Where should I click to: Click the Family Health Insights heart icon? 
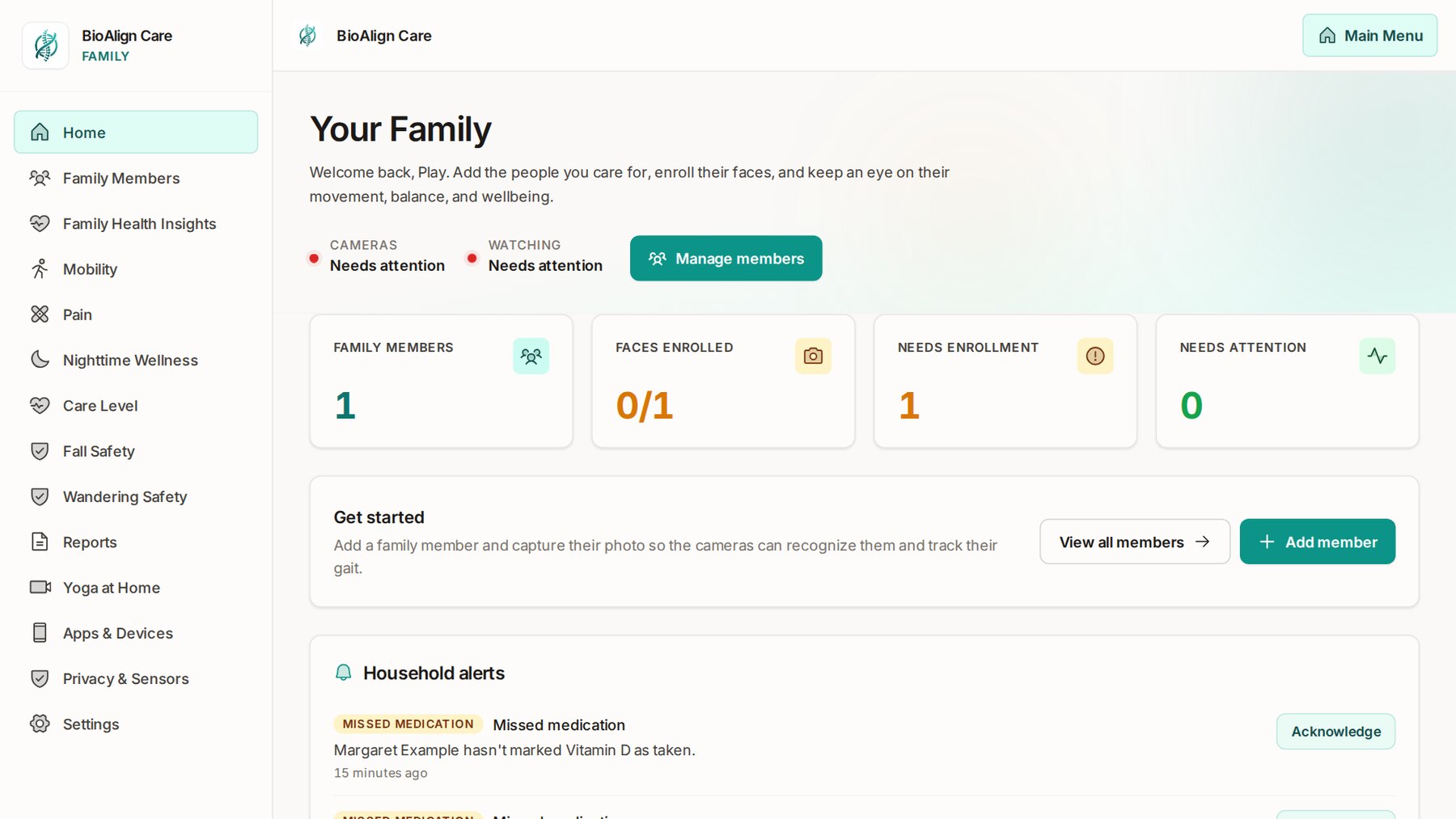point(40,223)
